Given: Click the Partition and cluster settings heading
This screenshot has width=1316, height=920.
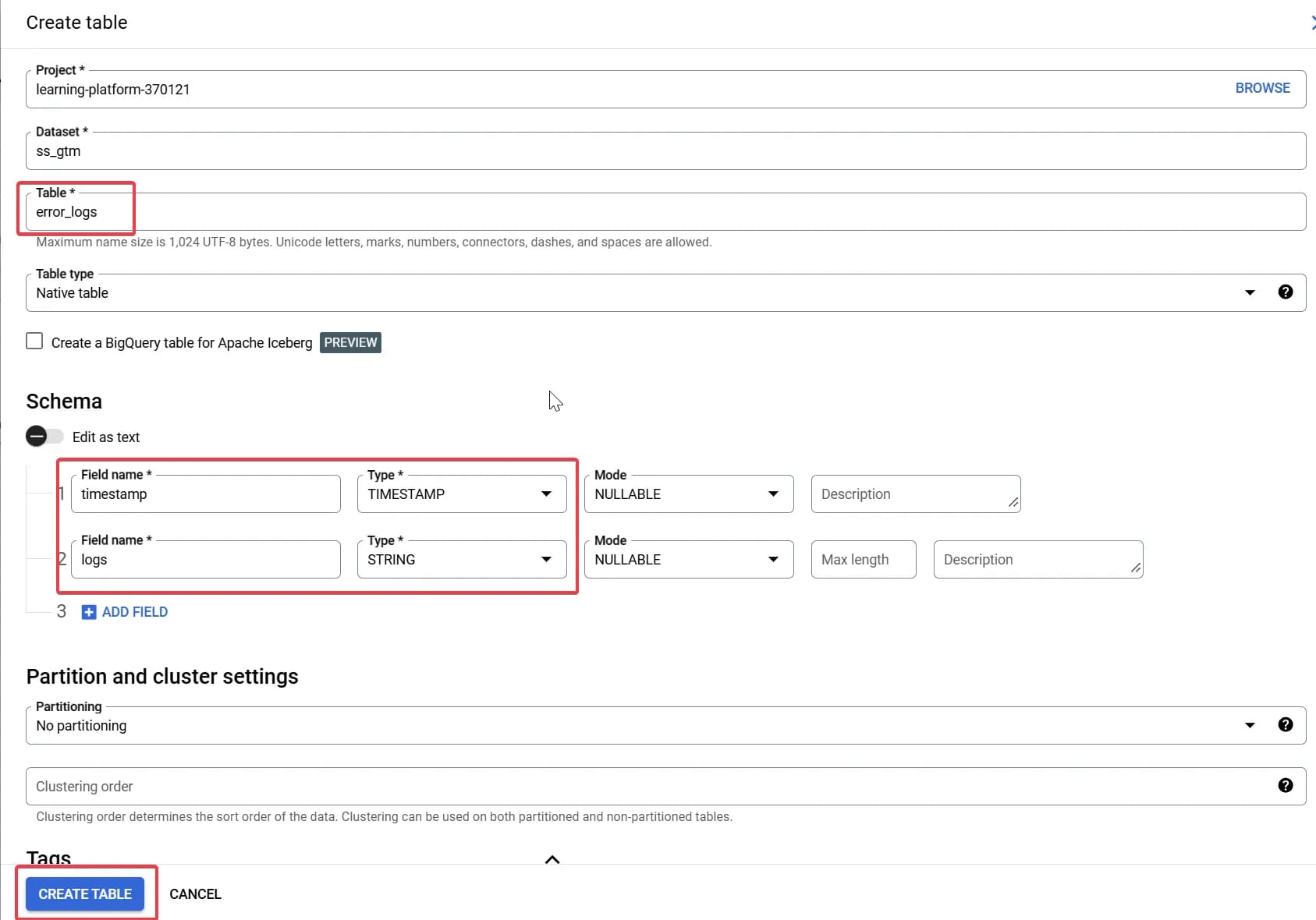Looking at the screenshot, I should coord(162,676).
